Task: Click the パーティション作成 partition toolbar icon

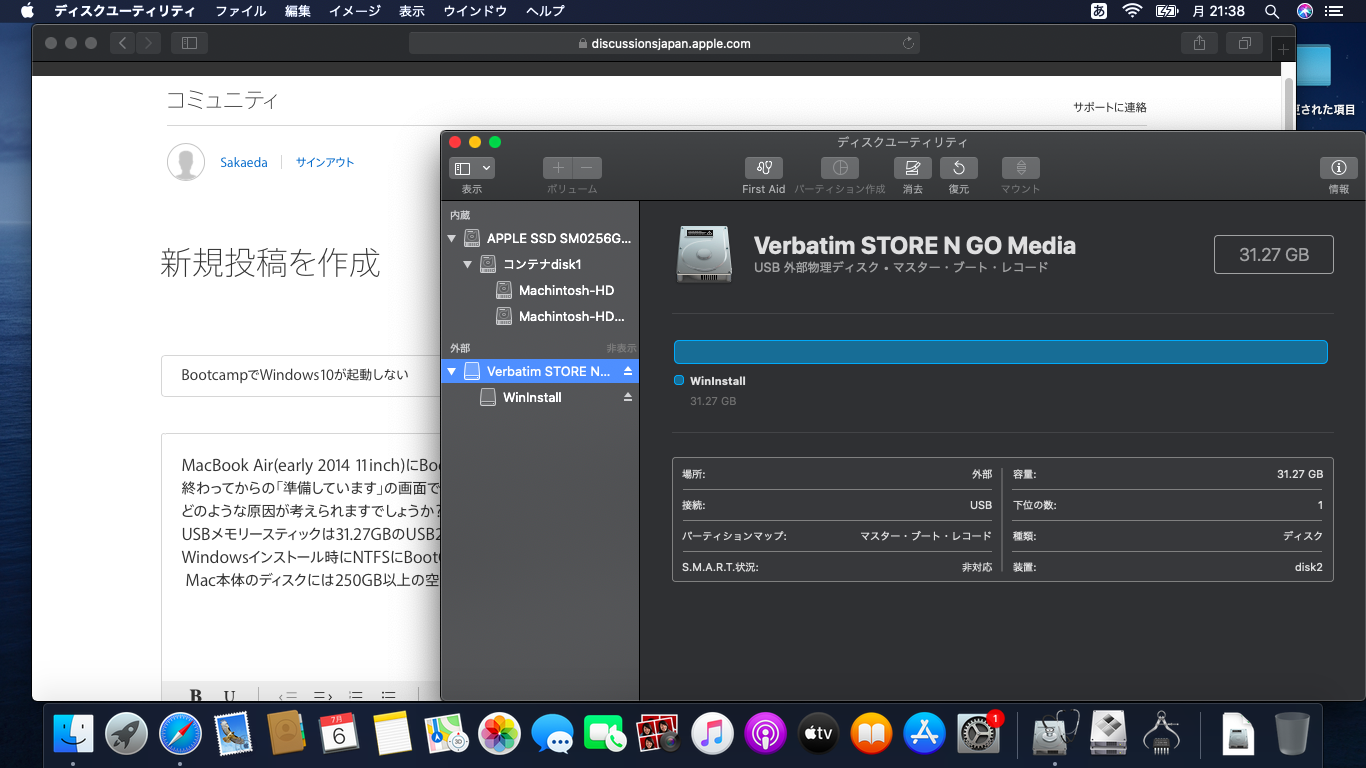Action: (840, 168)
